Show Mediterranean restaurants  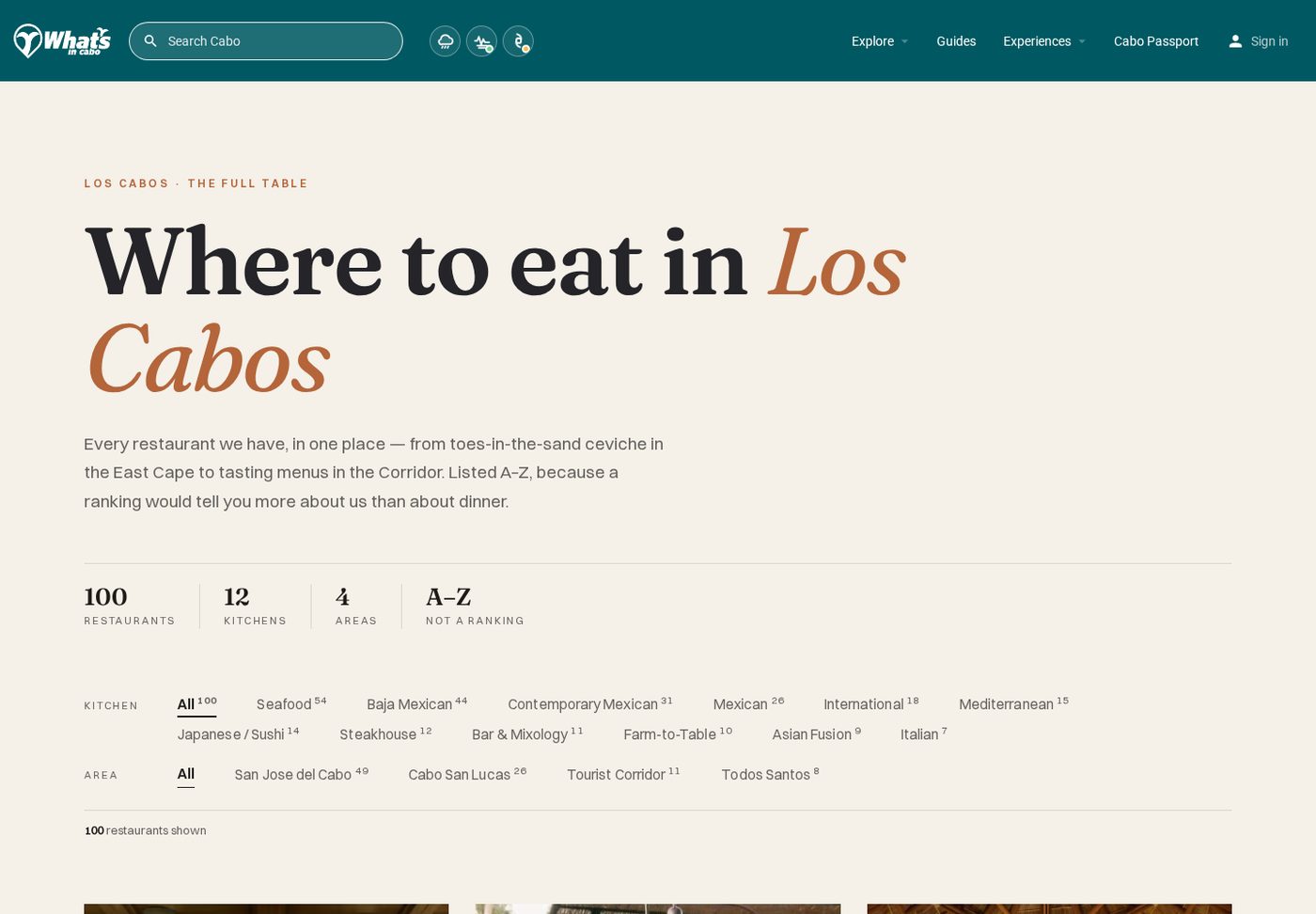tap(1013, 704)
